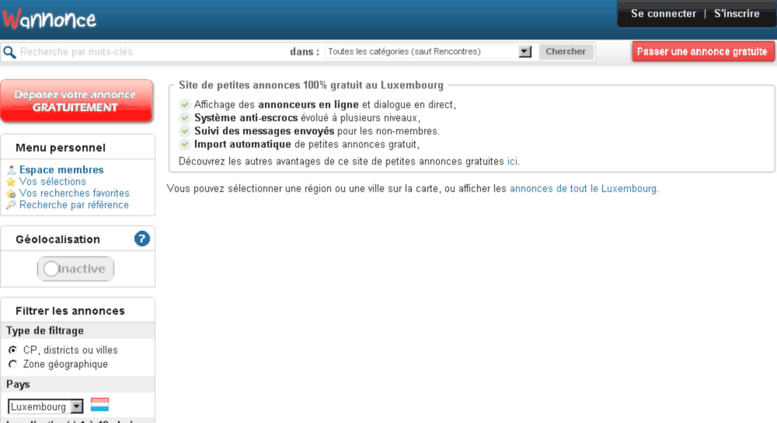Select Zone géographique radio option
Screen dimensions: 777x423
tap(13, 364)
